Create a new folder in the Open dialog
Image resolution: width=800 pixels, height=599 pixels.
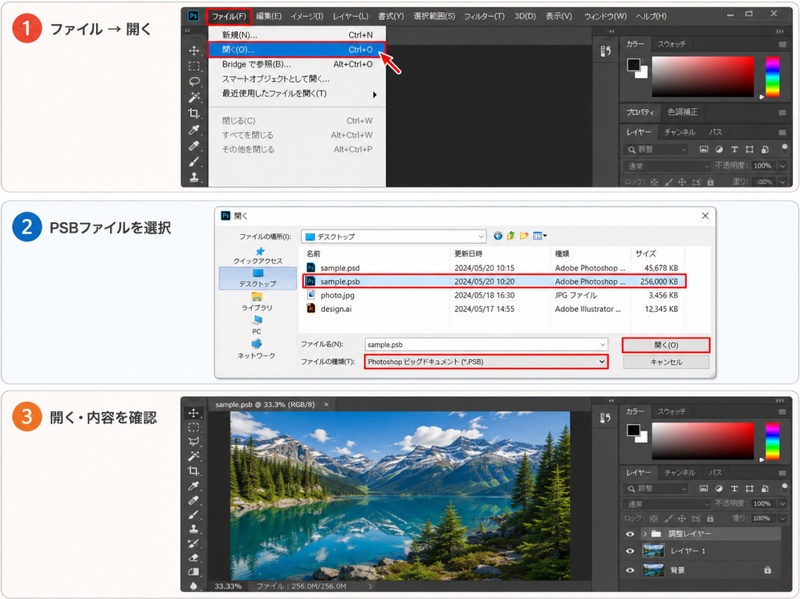pyautogui.click(x=524, y=236)
